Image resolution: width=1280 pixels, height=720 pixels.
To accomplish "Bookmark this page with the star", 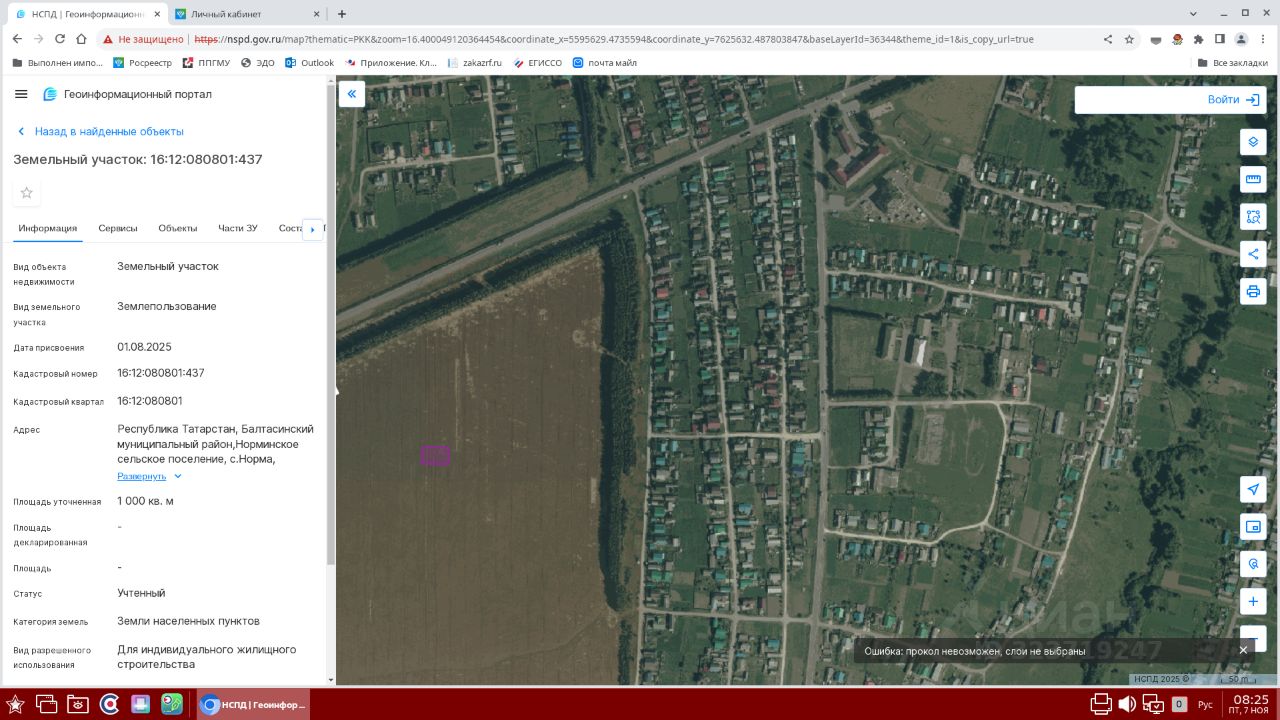I will [x=1129, y=39].
